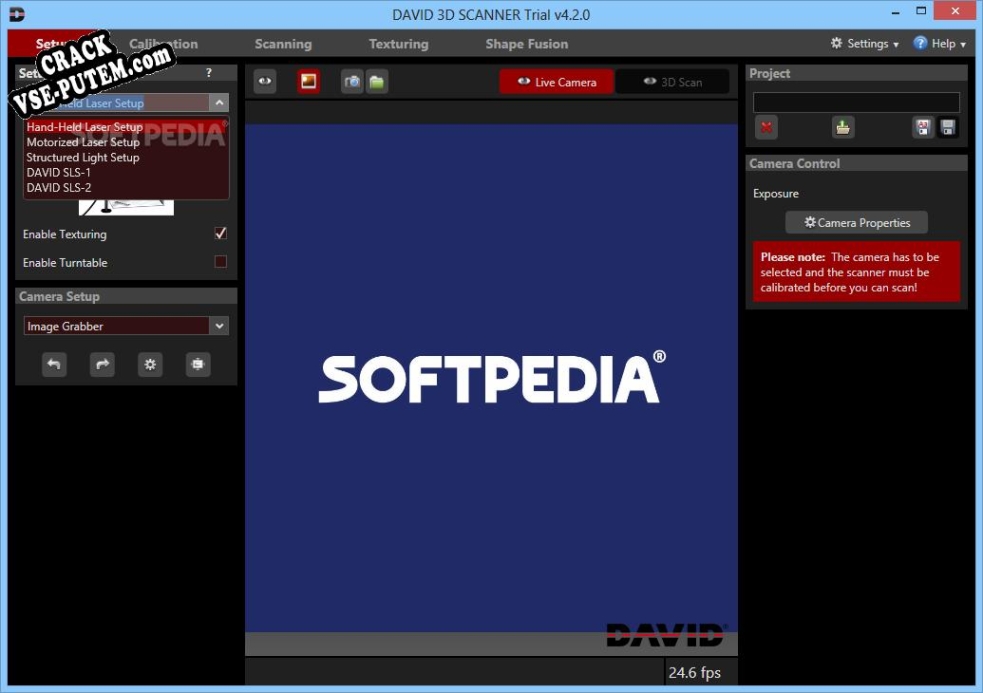
Task: Switch to the 3D Scan view
Action: [673, 82]
